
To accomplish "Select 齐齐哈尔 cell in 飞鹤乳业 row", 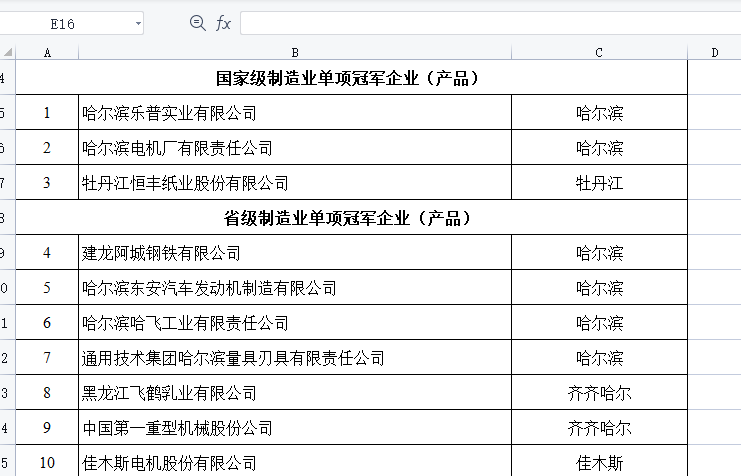I will pos(599,392).
